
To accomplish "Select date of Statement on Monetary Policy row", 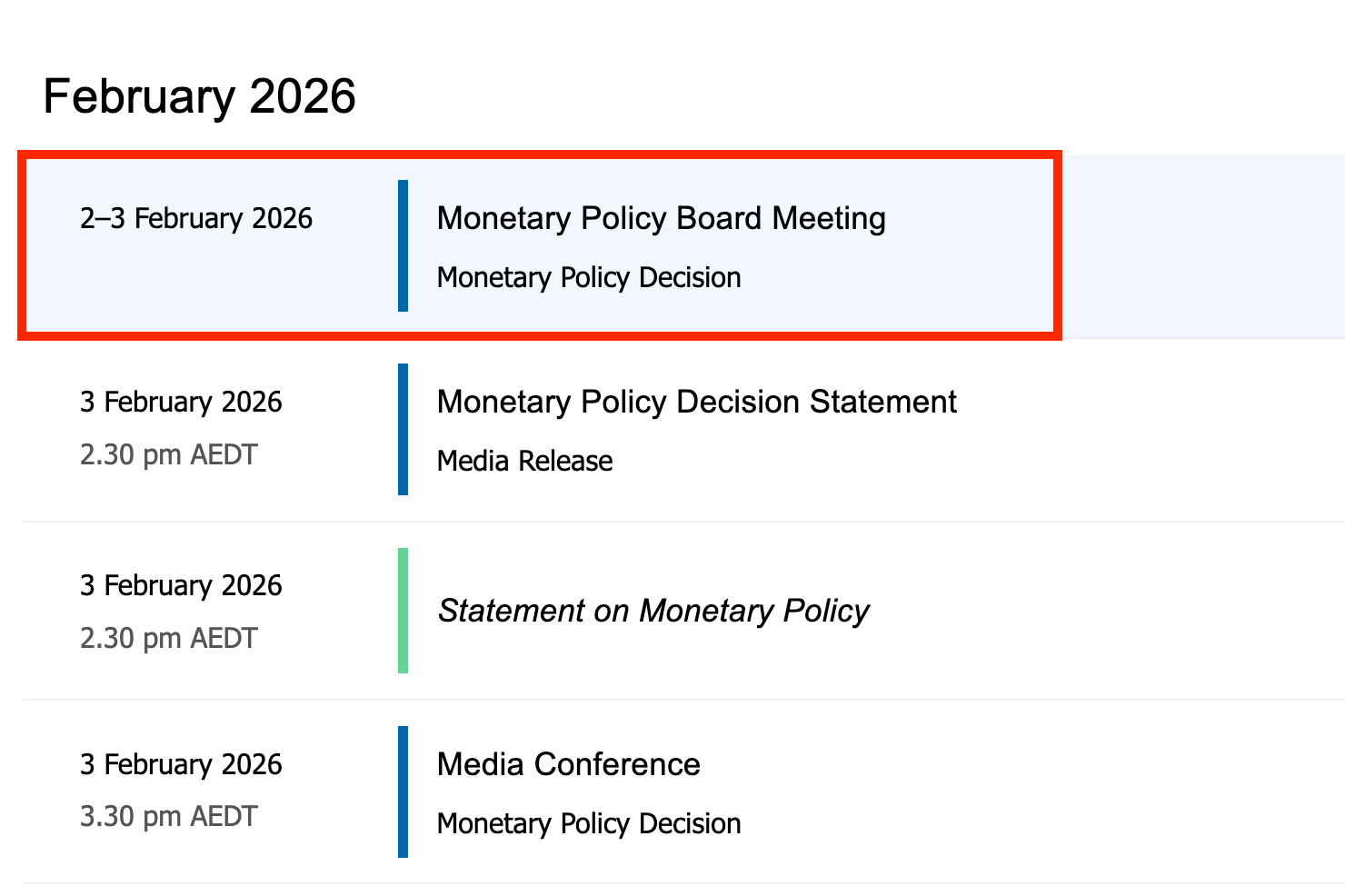I will pyautogui.click(x=181, y=585).
